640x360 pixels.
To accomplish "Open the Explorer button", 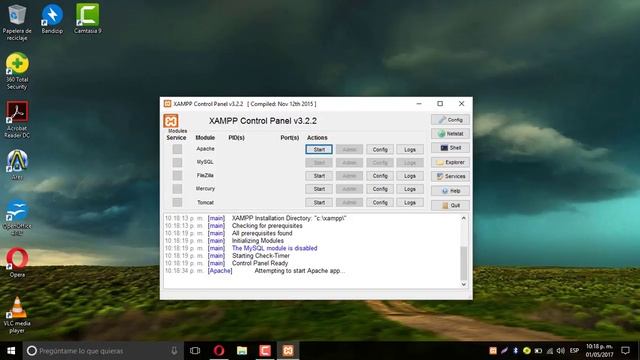I will (x=450, y=162).
